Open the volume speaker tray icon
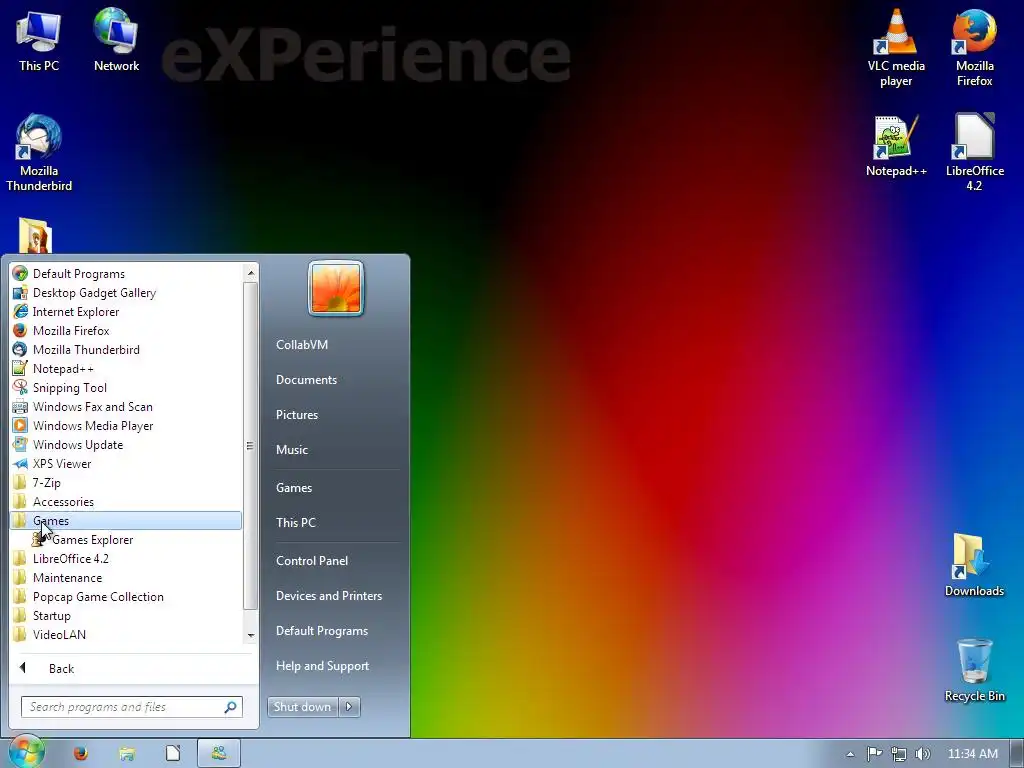Viewport: 1024px width, 768px height. [x=923, y=754]
